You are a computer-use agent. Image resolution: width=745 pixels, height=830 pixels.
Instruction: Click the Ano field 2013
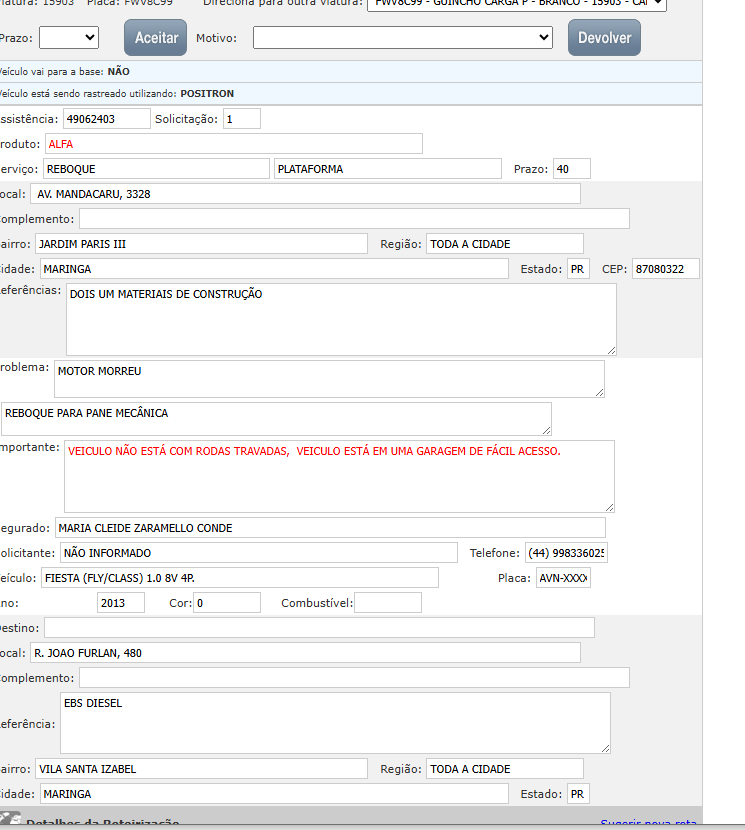(121, 602)
